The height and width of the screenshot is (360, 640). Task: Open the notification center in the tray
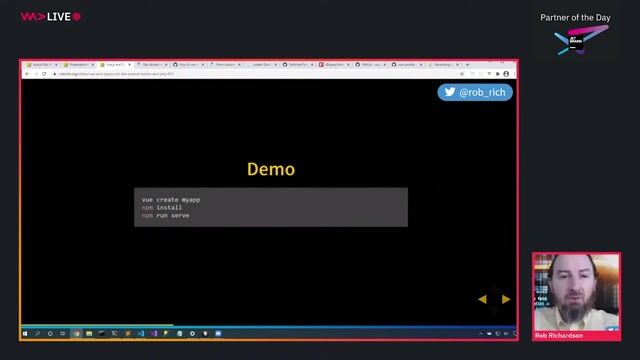point(514,333)
